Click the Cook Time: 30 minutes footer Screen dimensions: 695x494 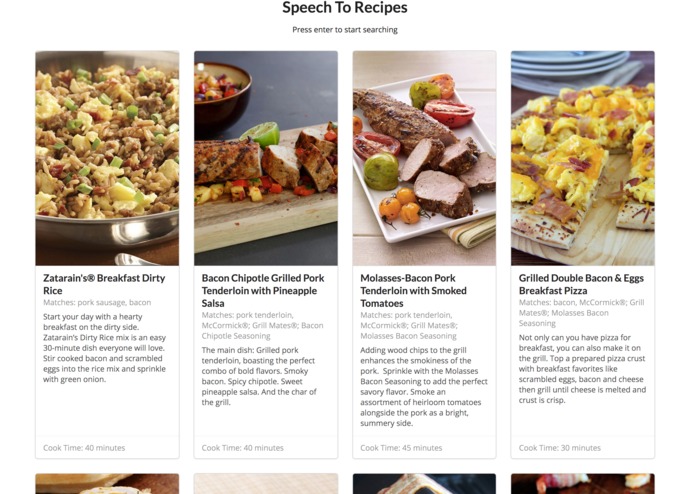[560, 448]
